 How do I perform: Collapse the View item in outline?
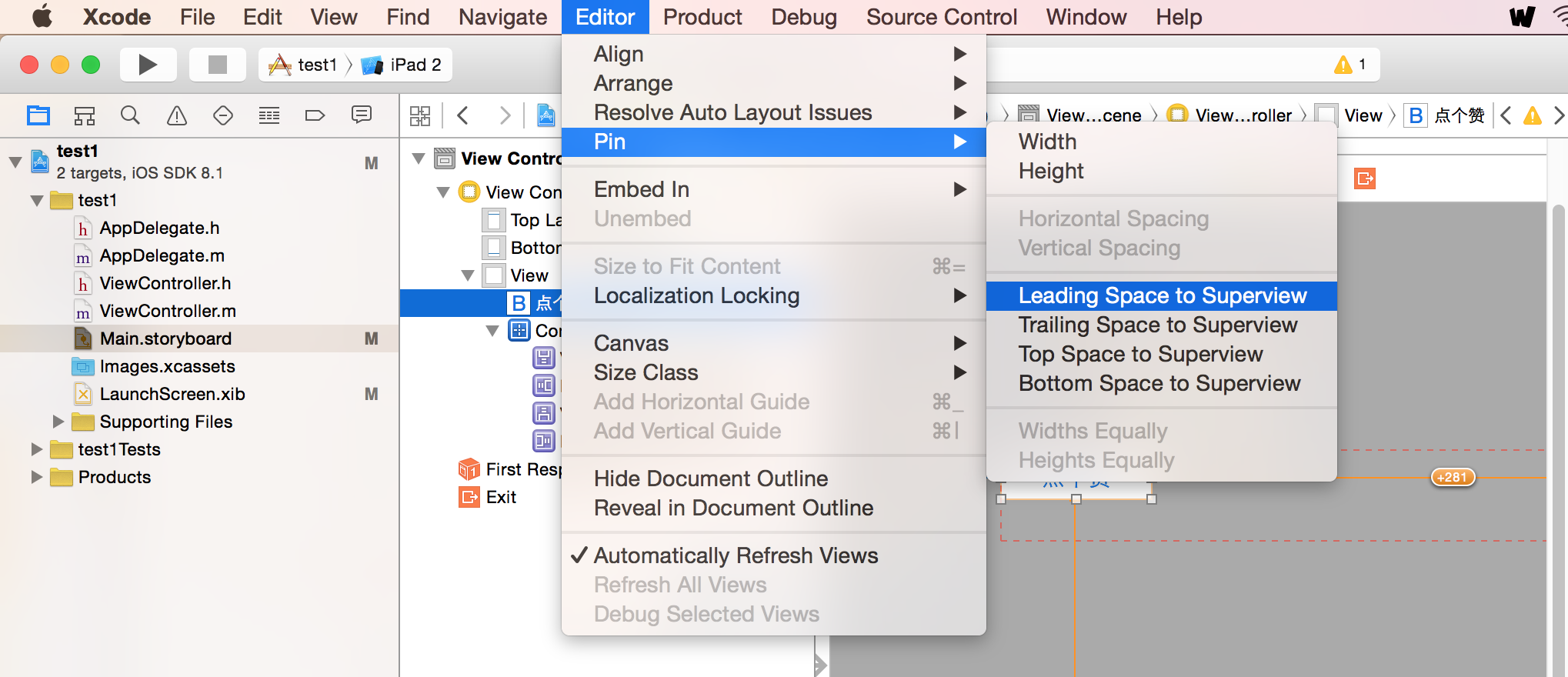coord(468,275)
